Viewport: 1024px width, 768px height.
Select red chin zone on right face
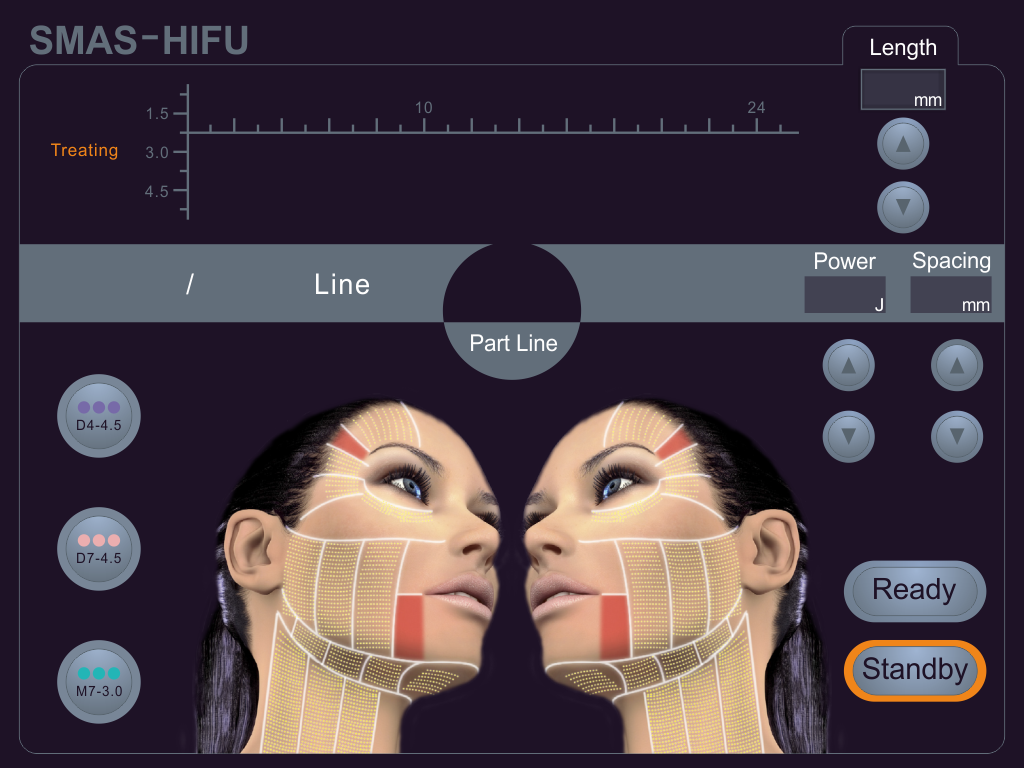click(x=614, y=626)
